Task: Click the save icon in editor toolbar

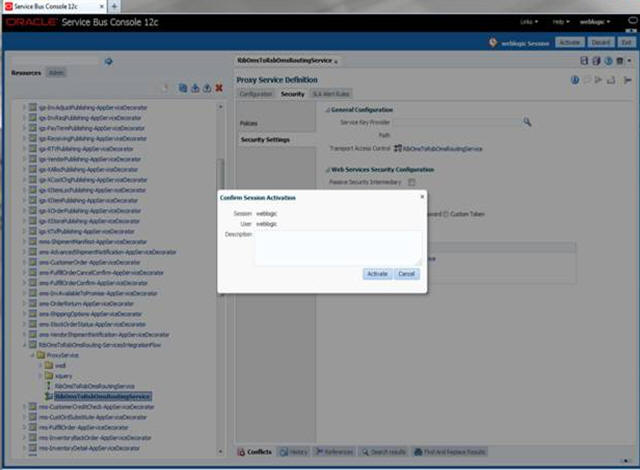Action: (x=584, y=61)
